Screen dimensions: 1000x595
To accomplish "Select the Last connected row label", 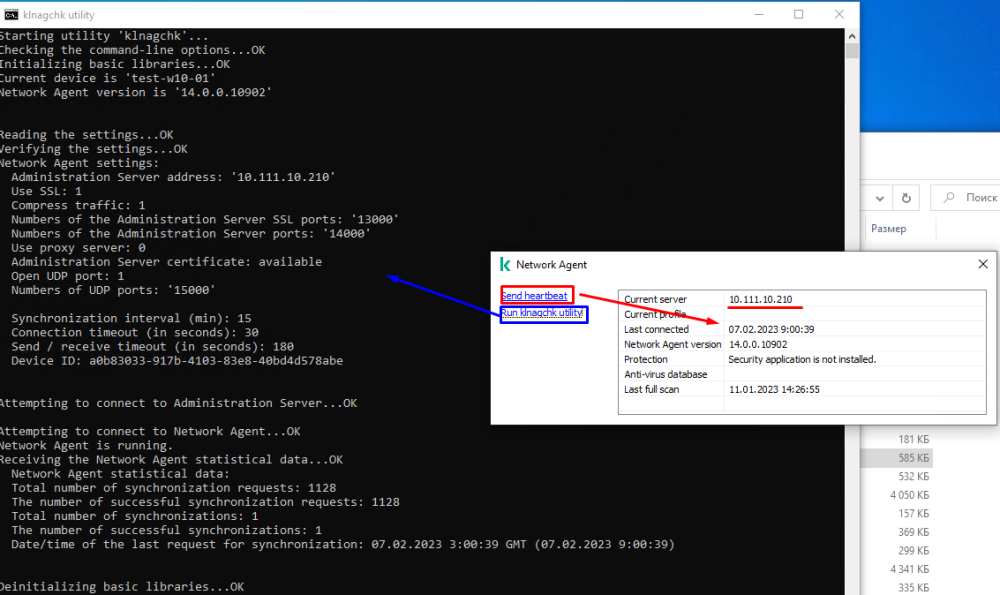I will pyautogui.click(x=656, y=329).
